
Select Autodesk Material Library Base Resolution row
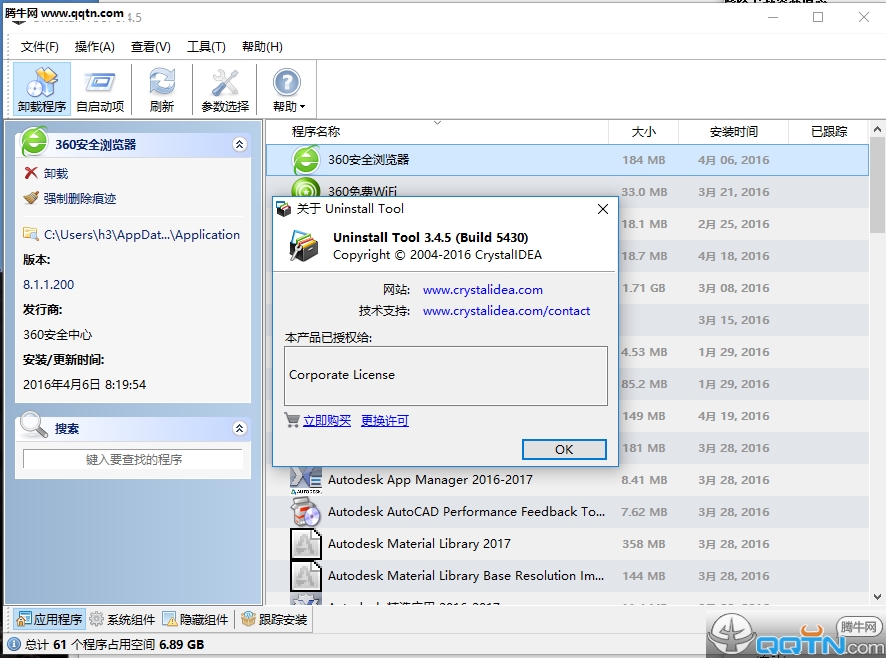(x=567, y=575)
